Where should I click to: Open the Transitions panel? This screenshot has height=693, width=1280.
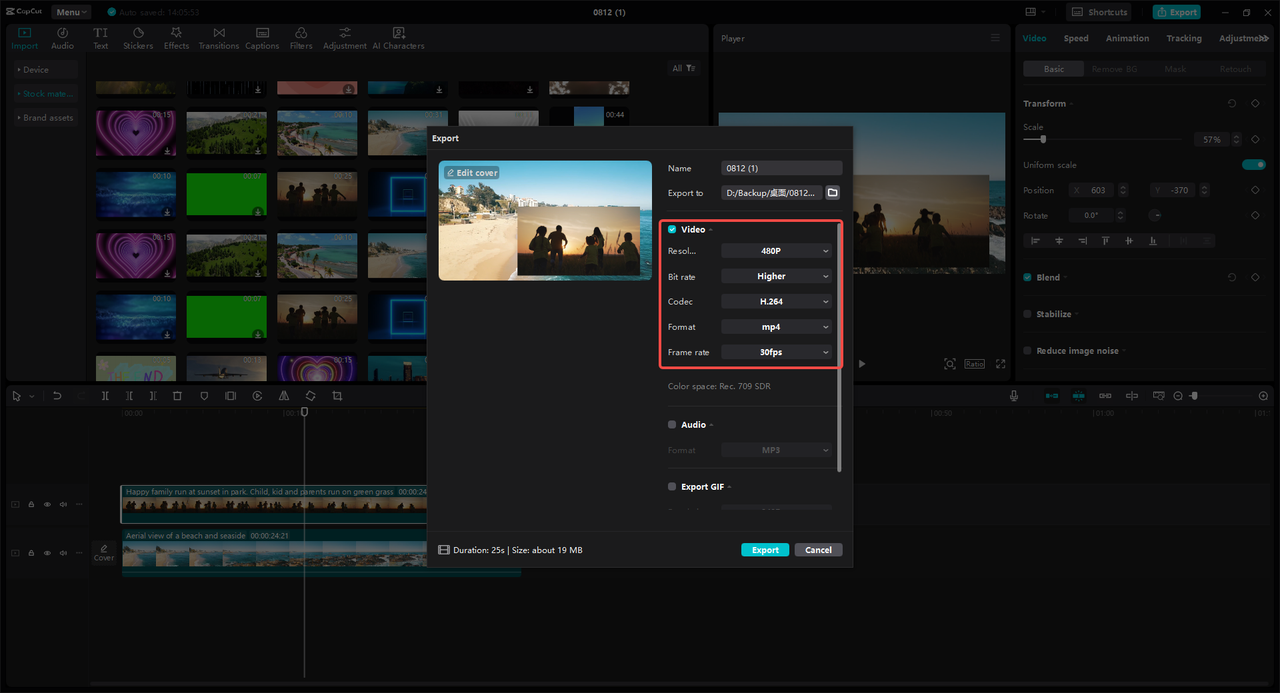[219, 39]
